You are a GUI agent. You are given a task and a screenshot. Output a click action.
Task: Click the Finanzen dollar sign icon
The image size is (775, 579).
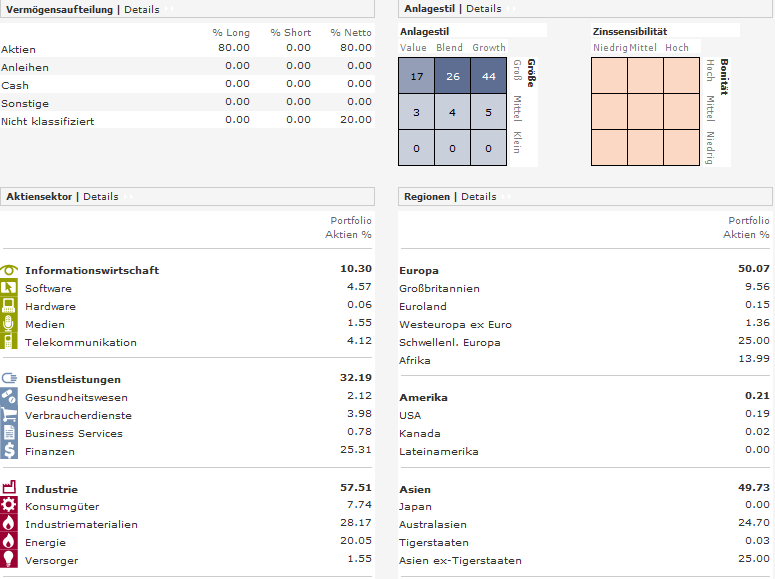pyautogui.click(x=8, y=450)
